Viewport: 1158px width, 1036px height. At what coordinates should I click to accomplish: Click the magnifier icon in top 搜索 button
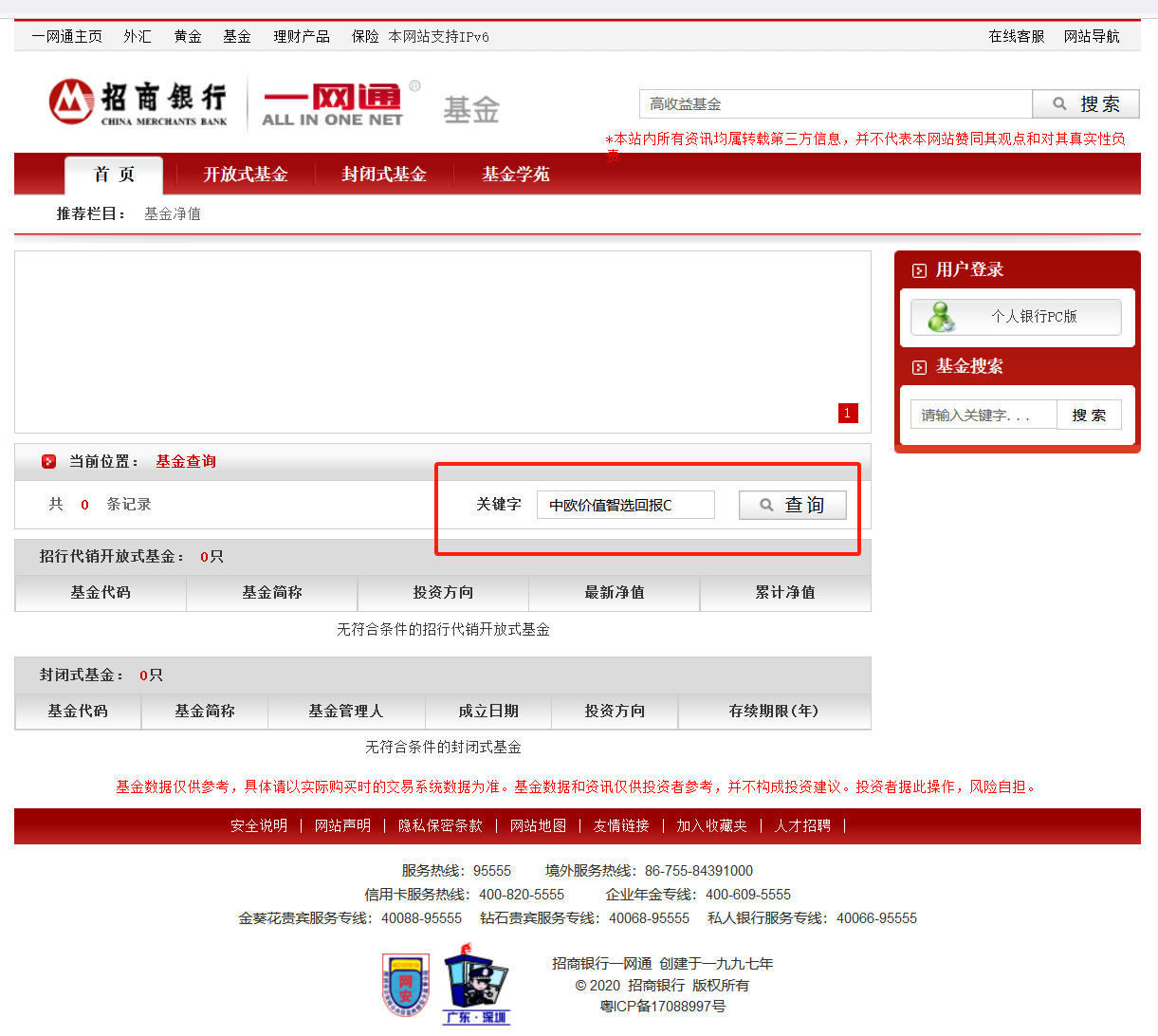pos(1060,104)
